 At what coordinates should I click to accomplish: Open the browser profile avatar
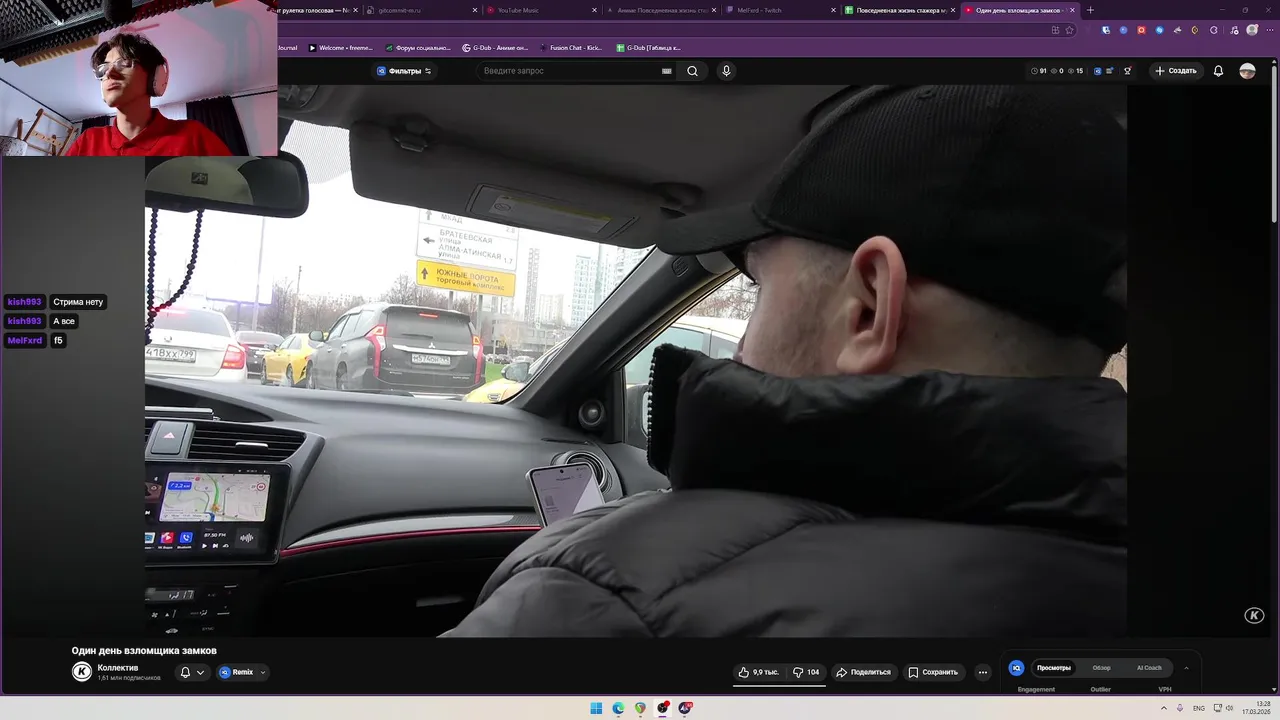[x=1252, y=30]
